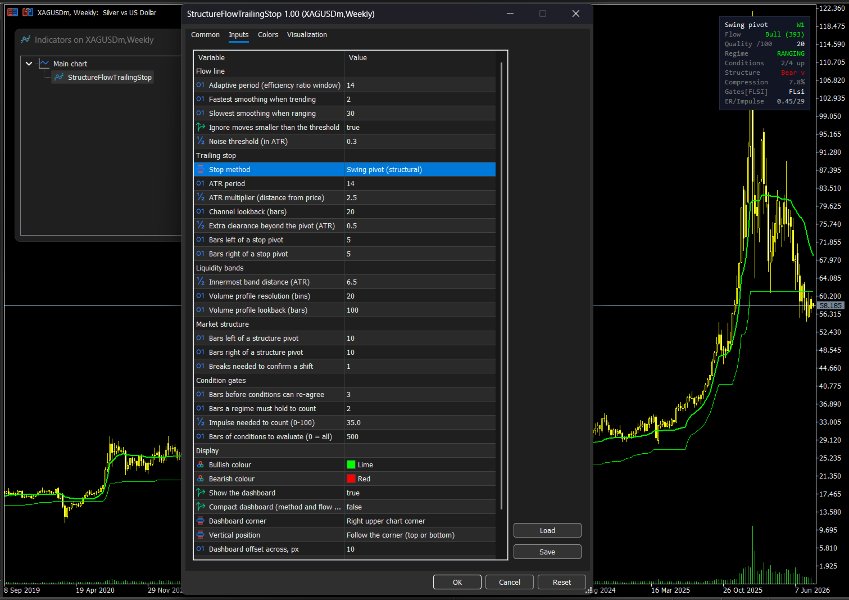Toggle the Ignore moves smaller threshold value
Viewport: 849px width, 600px height.
420,127
